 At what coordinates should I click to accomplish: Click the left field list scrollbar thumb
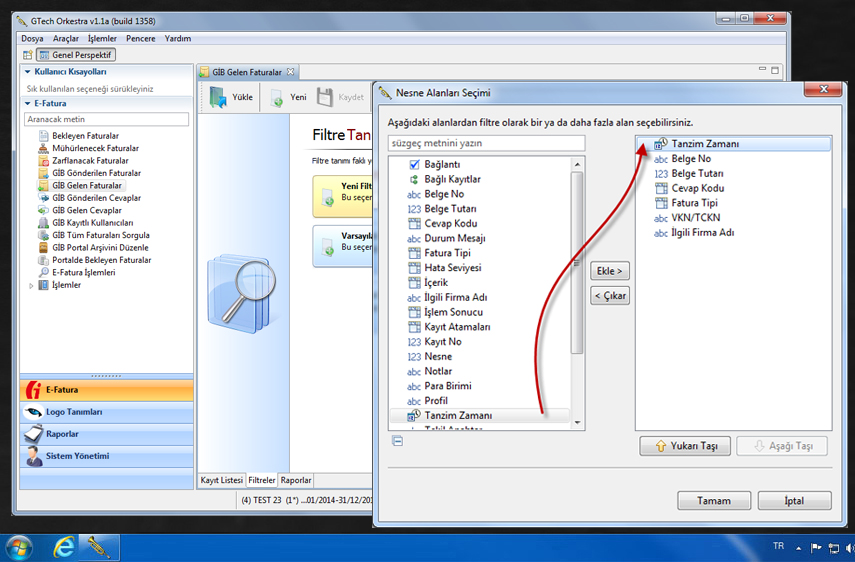pos(577,263)
